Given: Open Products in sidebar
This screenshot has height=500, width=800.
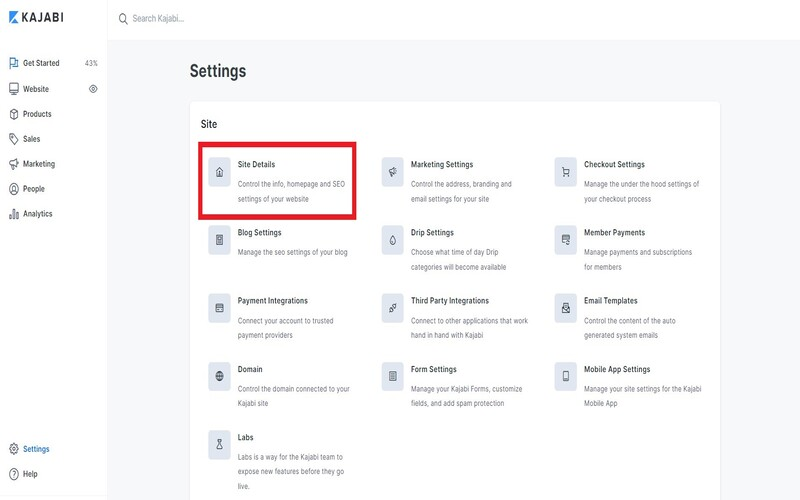Looking at the screenshot, I should coord(37,114).
